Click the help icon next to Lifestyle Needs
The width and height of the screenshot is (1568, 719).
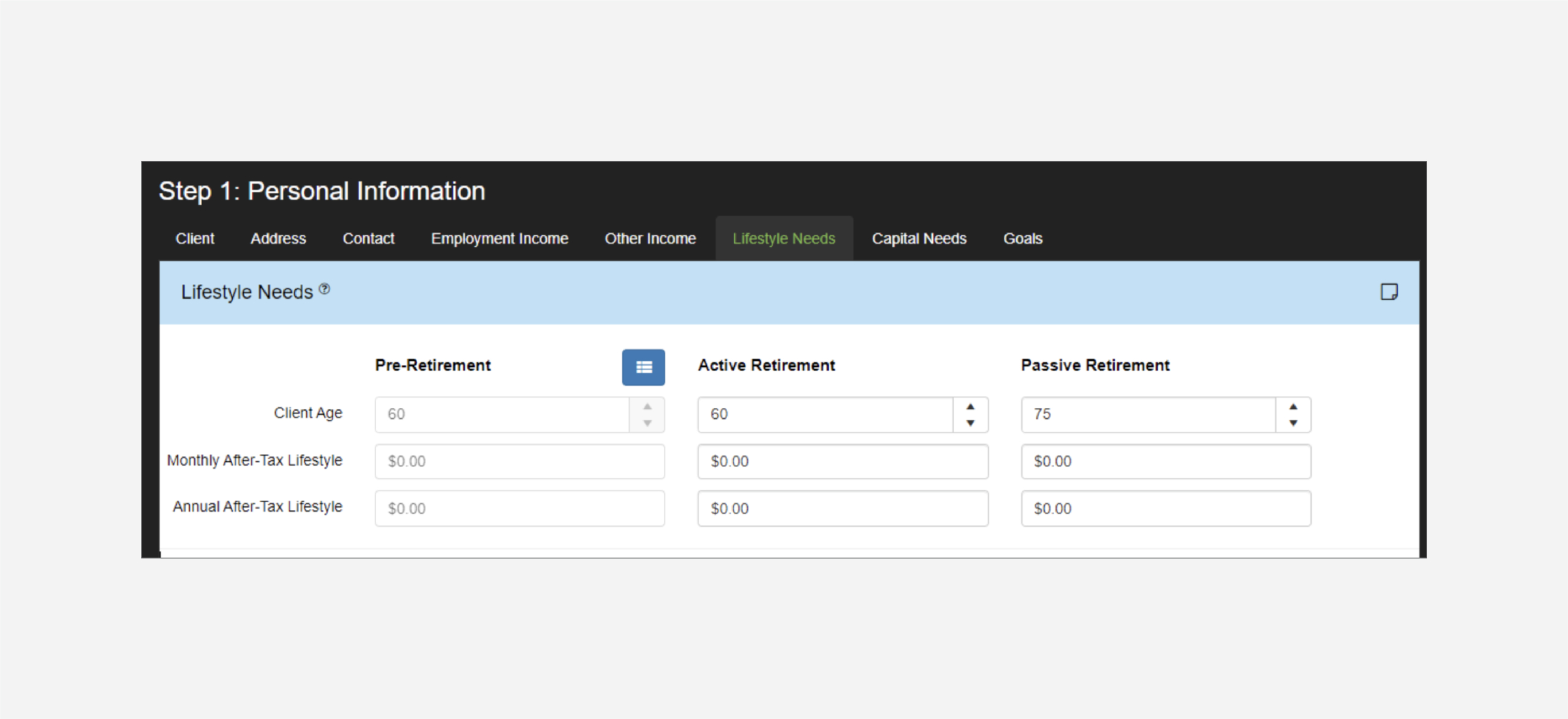tap(325, 288)
